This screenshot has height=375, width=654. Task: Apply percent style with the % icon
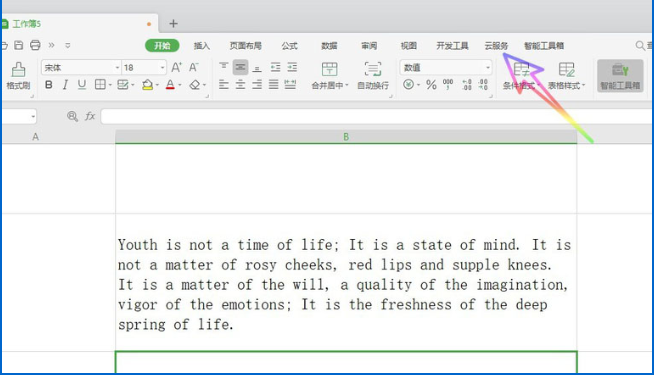click(431, 85)
